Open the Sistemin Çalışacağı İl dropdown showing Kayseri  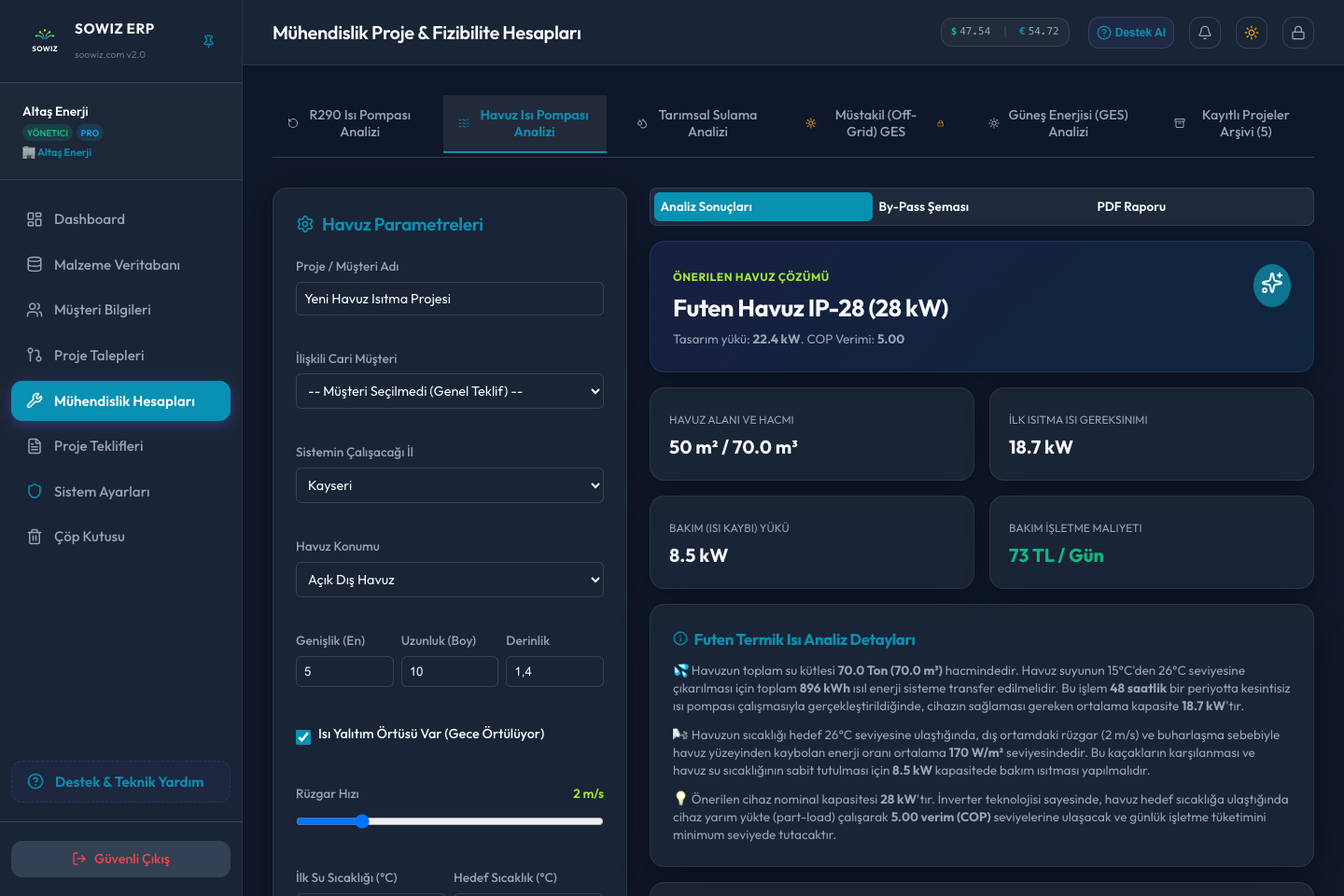click(450, 485)
